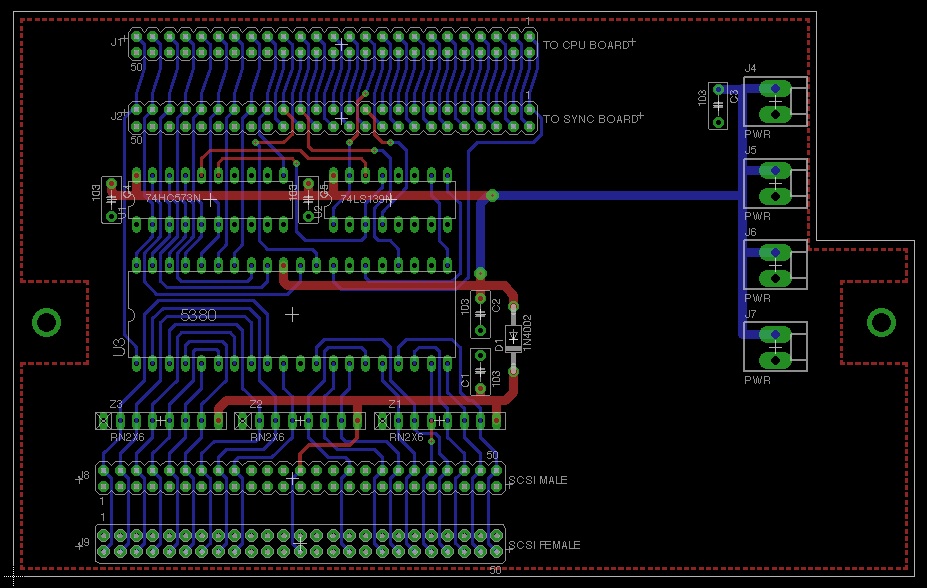Click the right mounting hole

881,322
